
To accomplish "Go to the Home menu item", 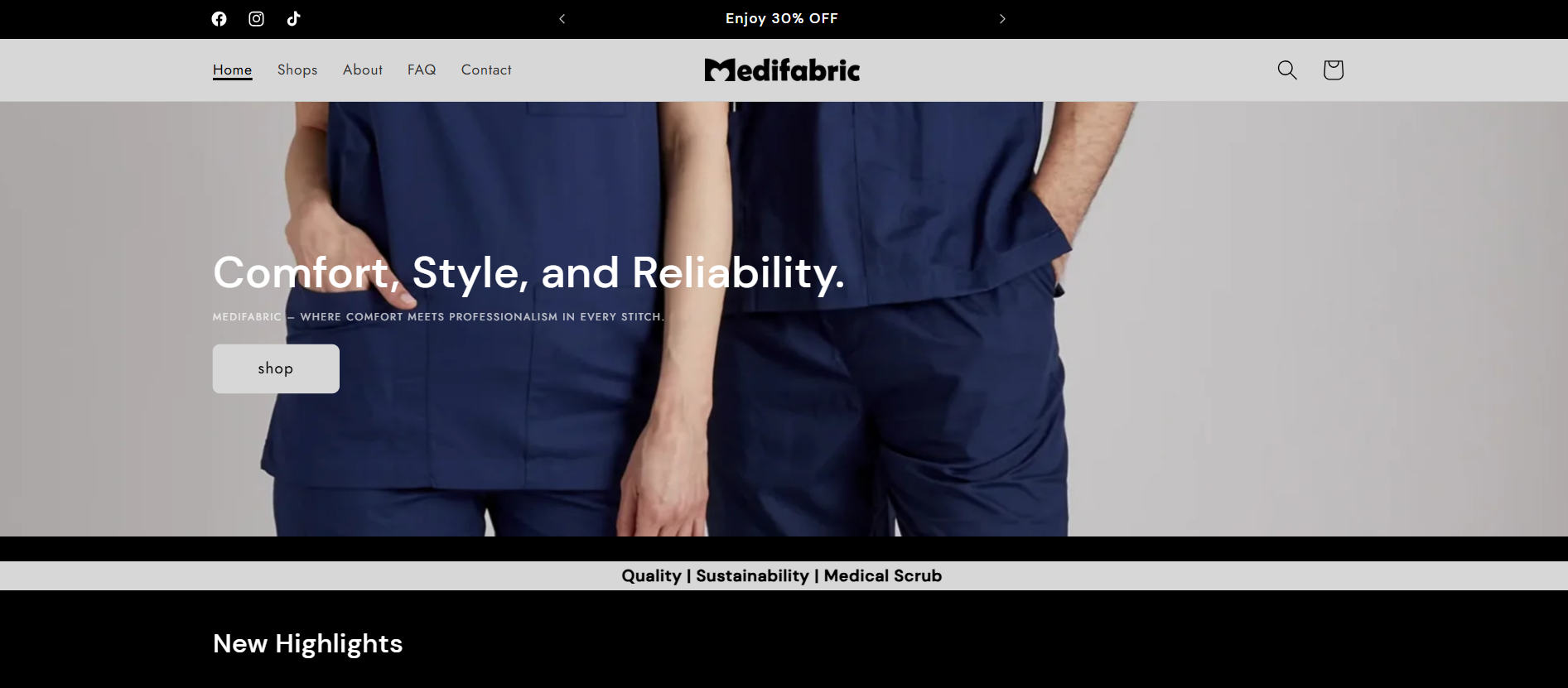I will point(232,70).
